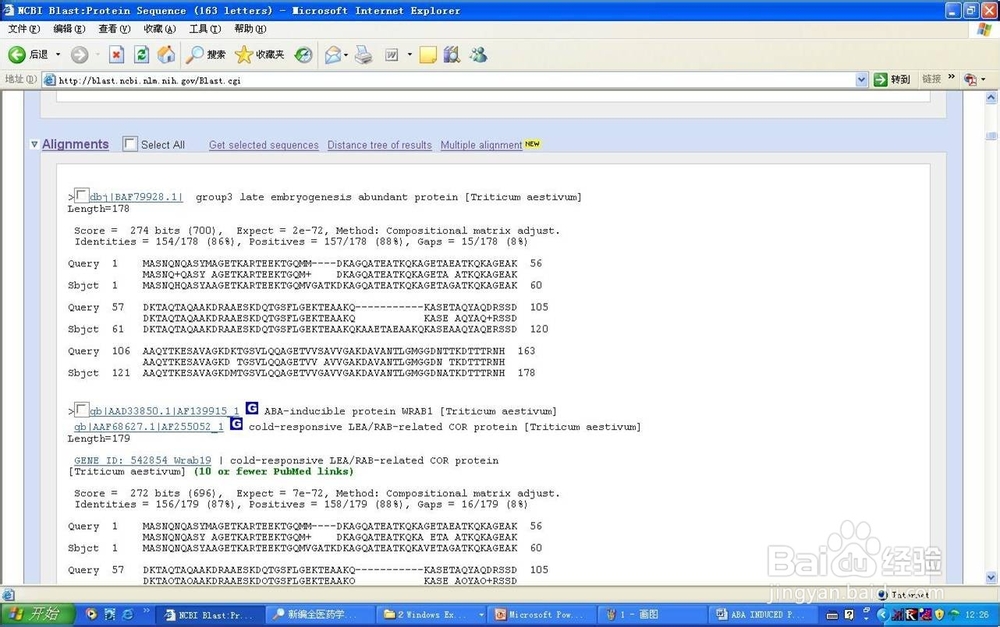Image resolution: width=1000 pixels, height=627 pixels.
Task: Open dropdown beside rightmost toolbar icon
Action: 983,80
